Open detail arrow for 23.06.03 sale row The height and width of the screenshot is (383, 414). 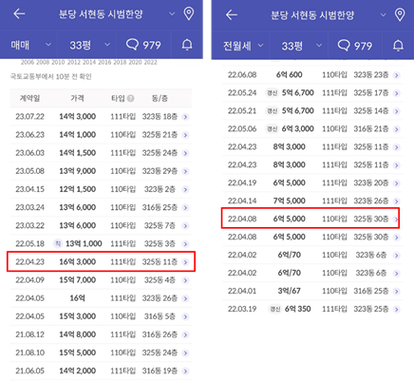186,153
